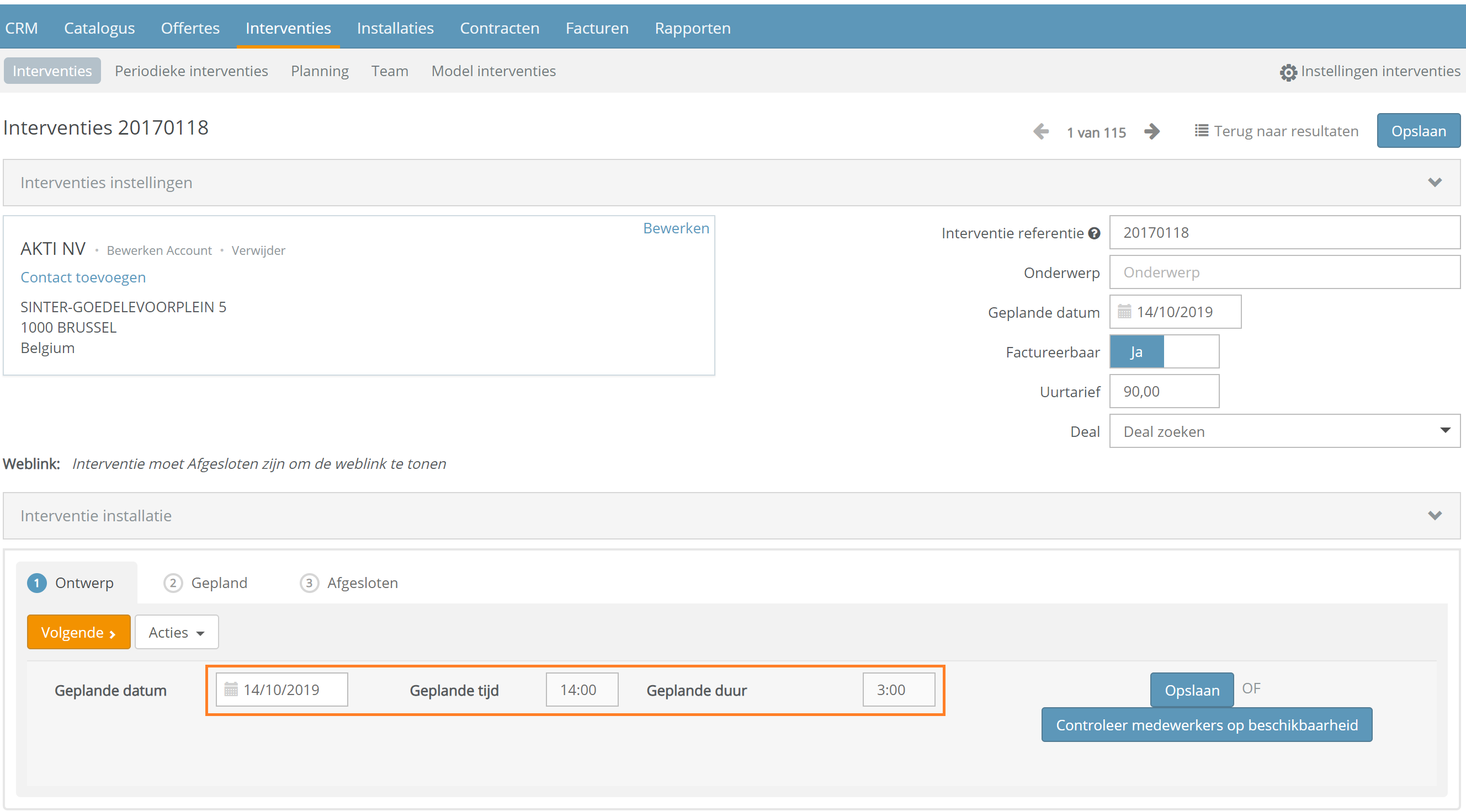Click the help icon beside Interventie referentie
Screen dimensions: 1466x812
coord(1094,233)
